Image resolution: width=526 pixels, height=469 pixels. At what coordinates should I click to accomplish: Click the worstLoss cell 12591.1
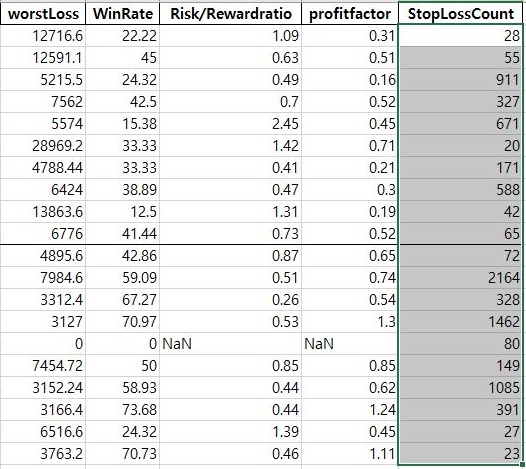click(x=43, y=58)
